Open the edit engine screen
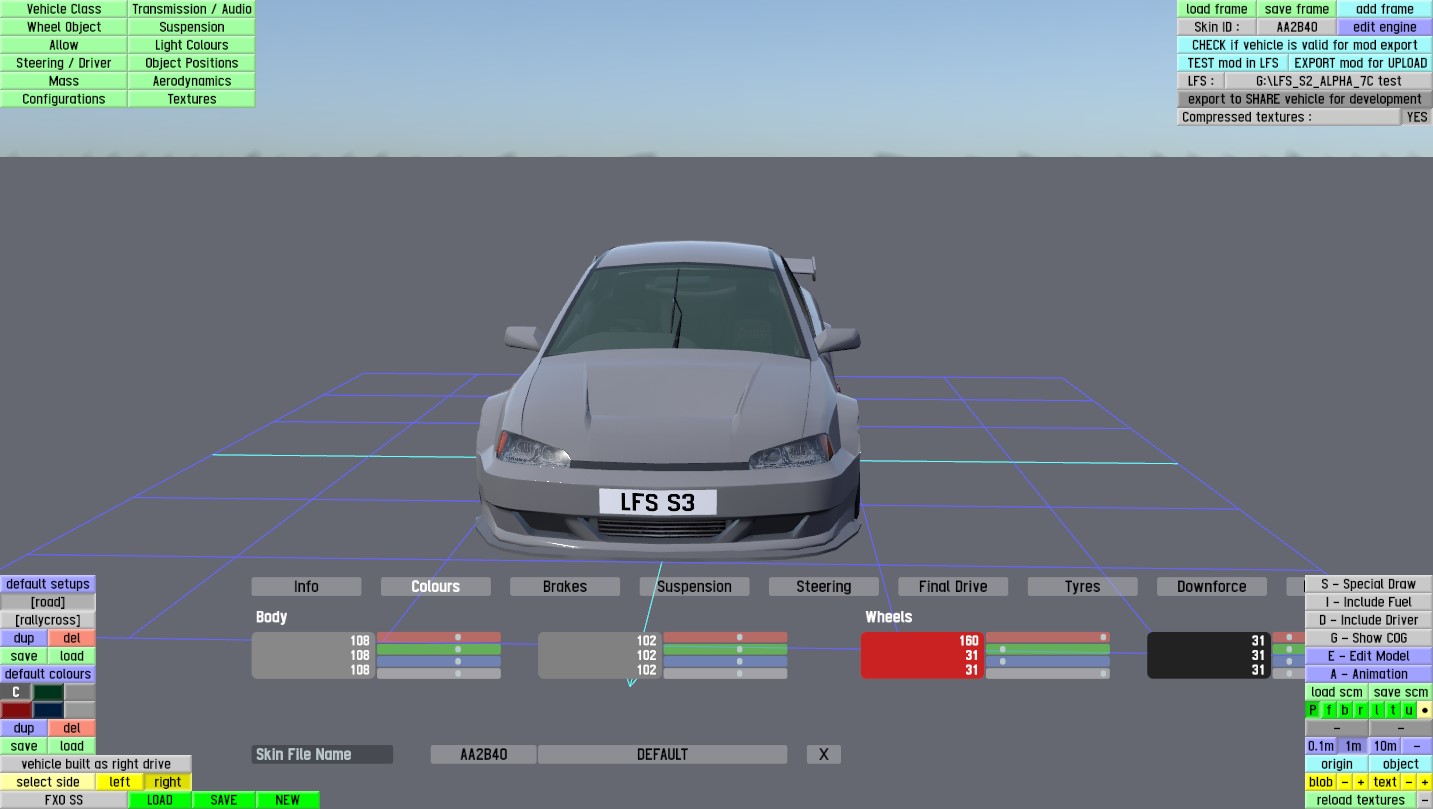 coord(1385,27)
